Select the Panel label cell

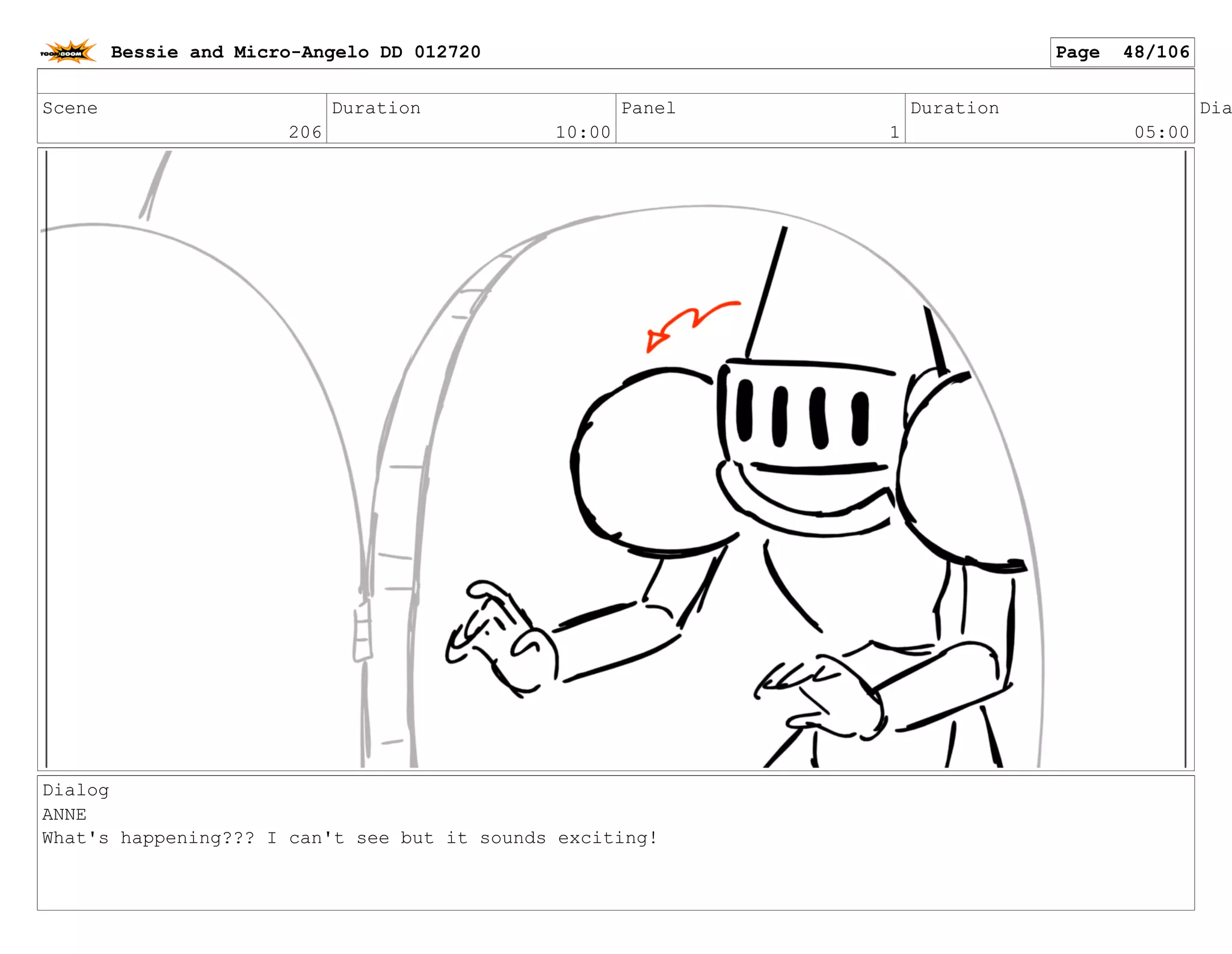(x=648, y=108)
